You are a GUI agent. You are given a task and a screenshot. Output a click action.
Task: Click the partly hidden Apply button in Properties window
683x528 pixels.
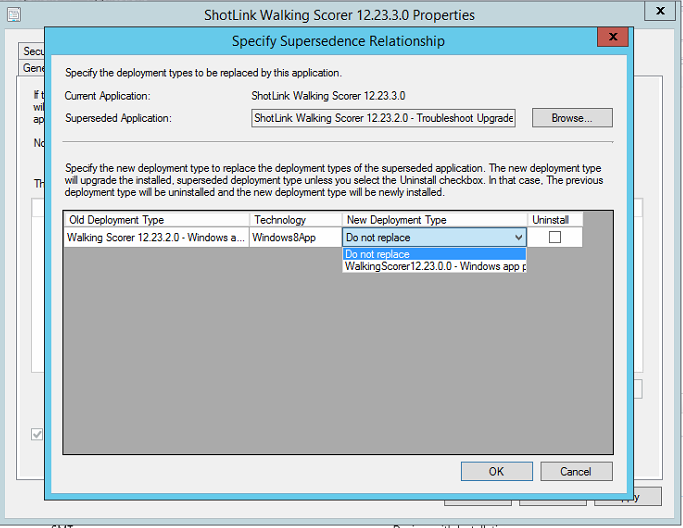point(646,497)
